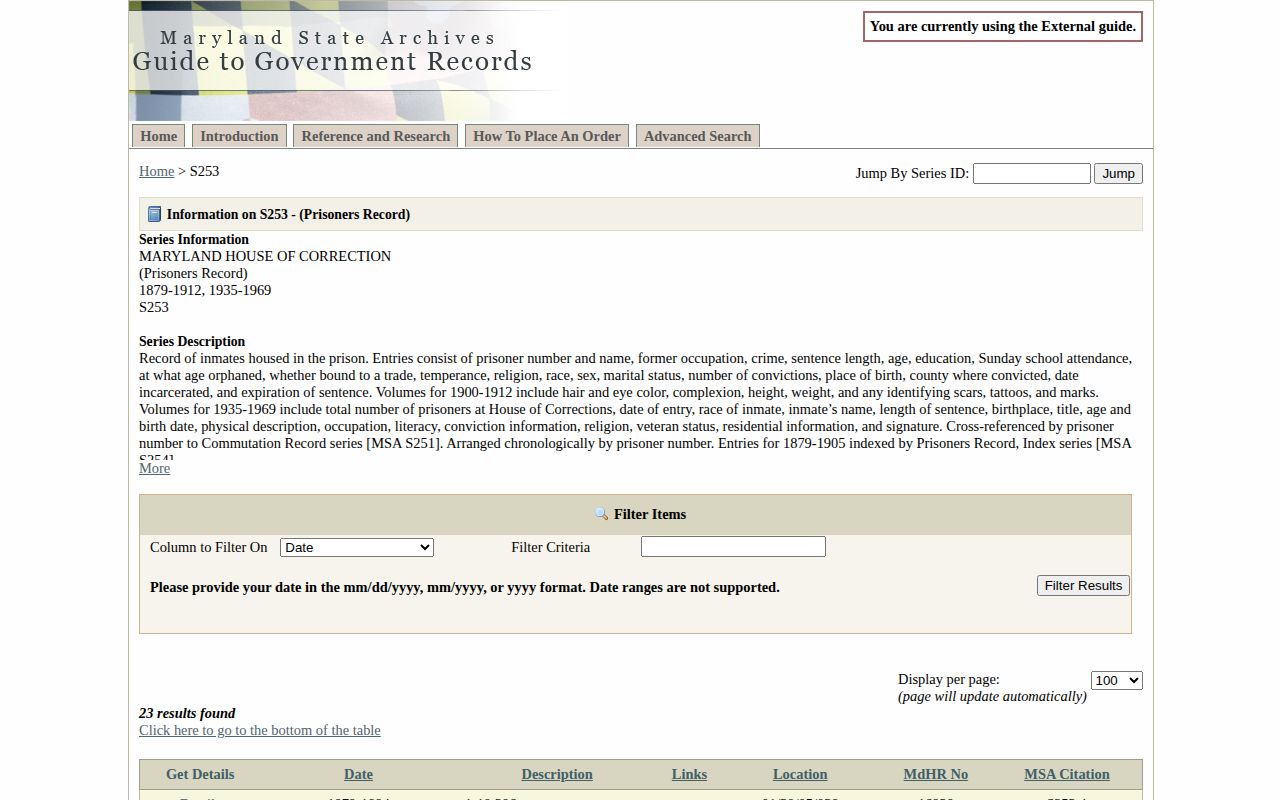The height and width of the screenshot is (800, 1280).
Task: Sort table by Description column header
Action: click(557, 774)
